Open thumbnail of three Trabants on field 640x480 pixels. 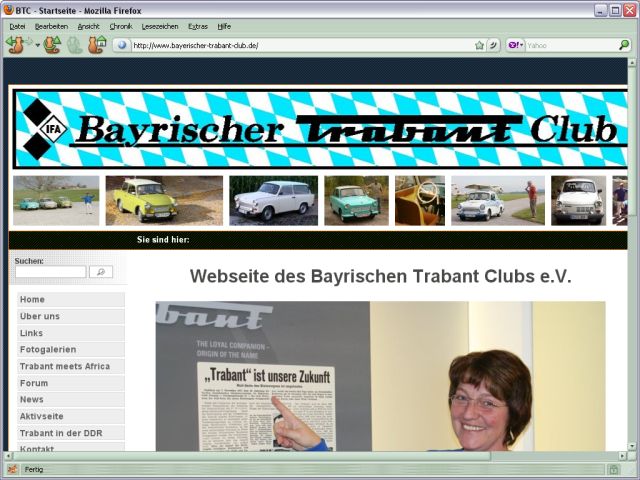pos(56,200)
